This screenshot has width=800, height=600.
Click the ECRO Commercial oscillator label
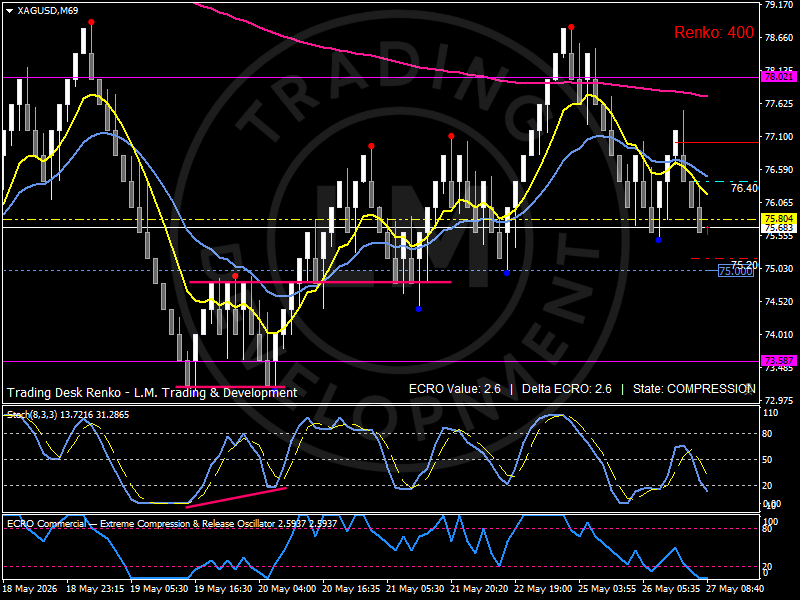[172, 524]
